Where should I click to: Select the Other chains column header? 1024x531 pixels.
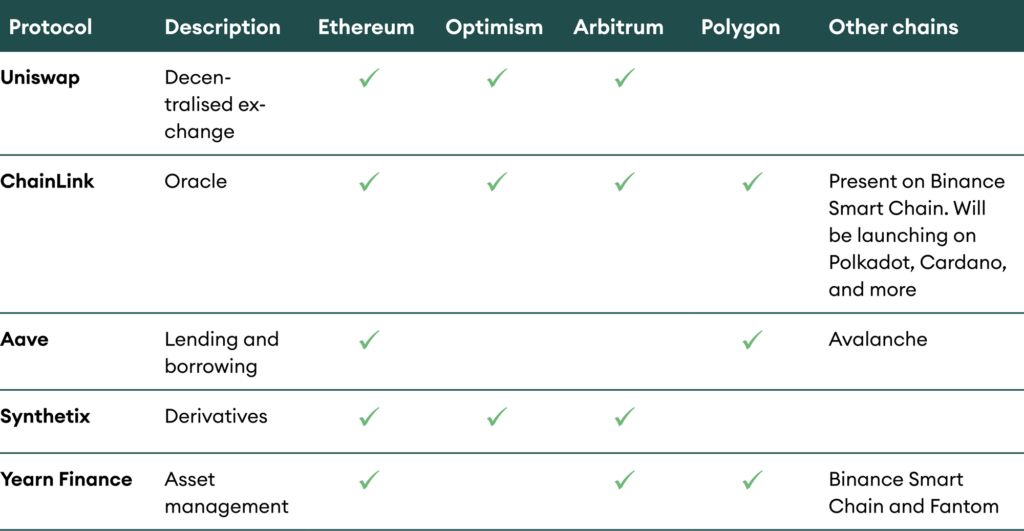tap(893, 27)
